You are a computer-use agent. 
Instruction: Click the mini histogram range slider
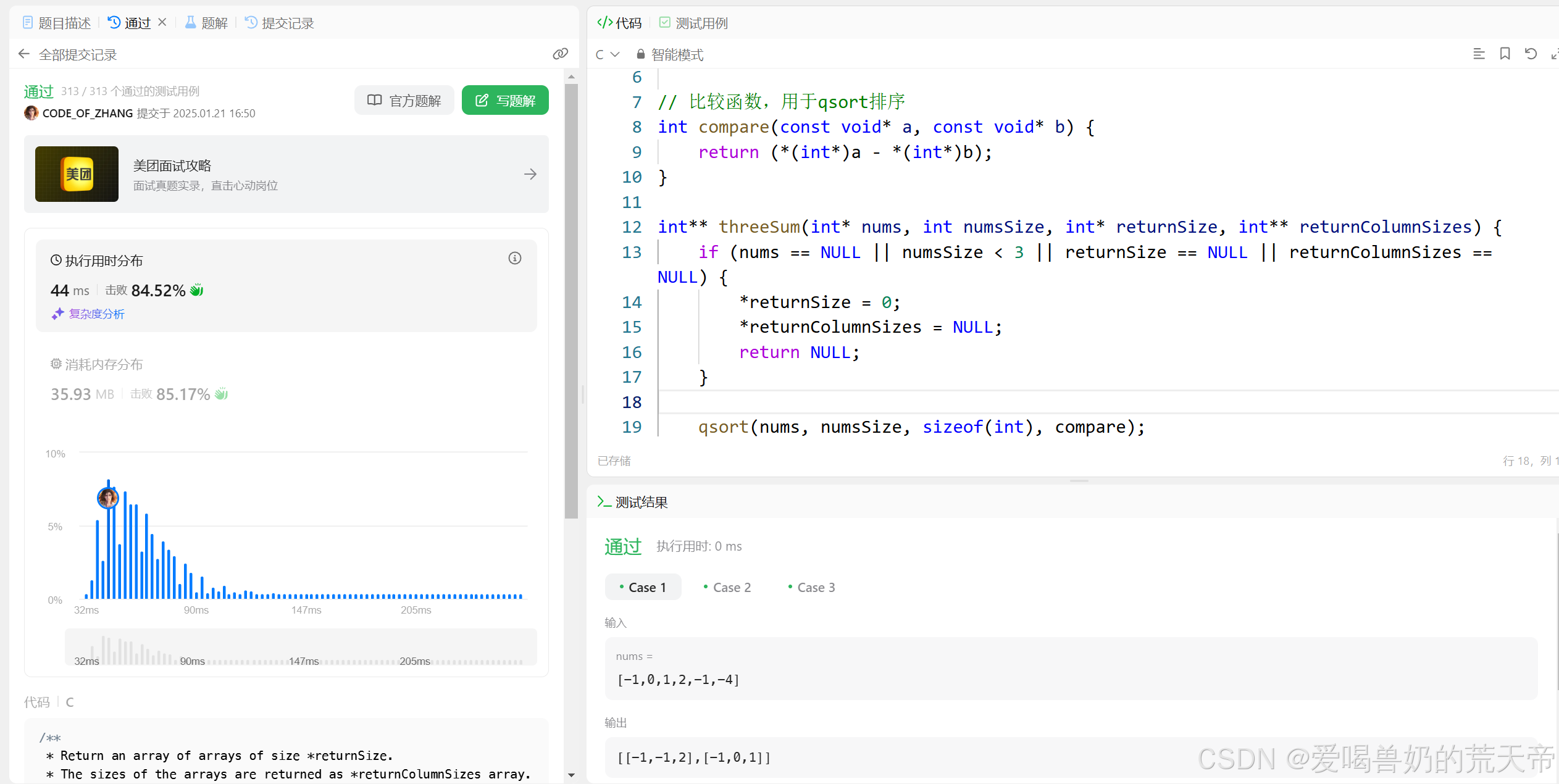click(x=301, y=648)
